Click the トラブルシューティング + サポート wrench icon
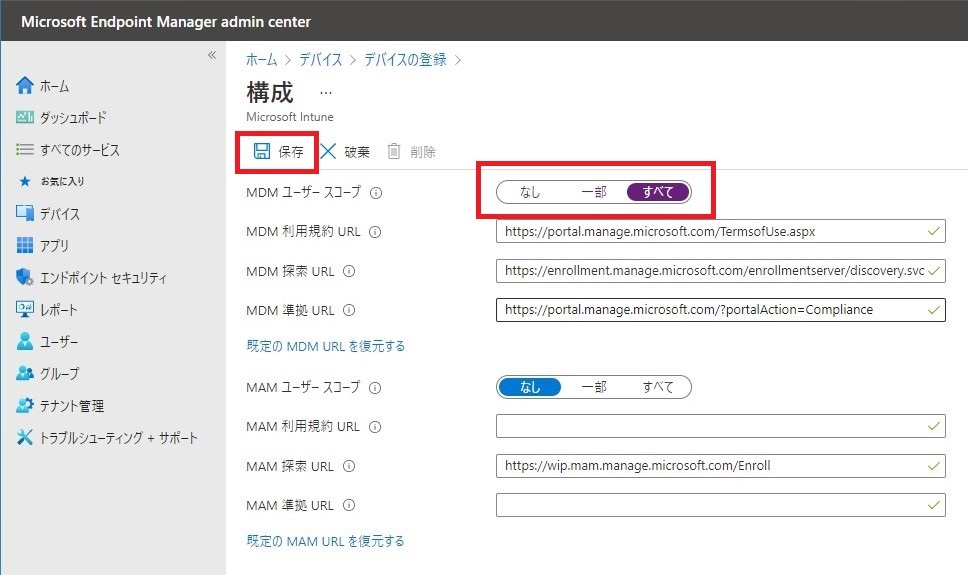 pyautogui.click(x=25, y=437)
